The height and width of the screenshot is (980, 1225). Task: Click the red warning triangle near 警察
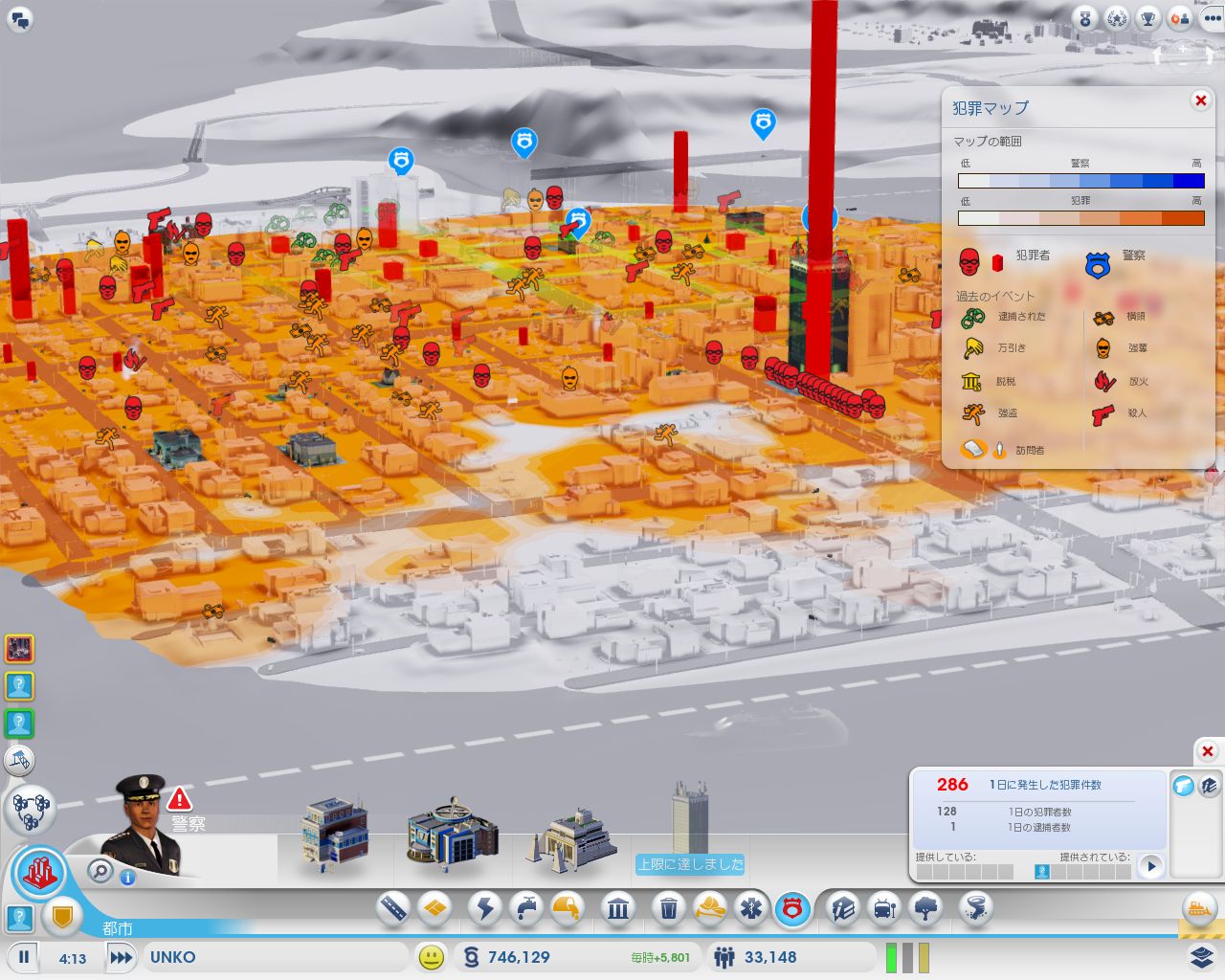[180, 799]
